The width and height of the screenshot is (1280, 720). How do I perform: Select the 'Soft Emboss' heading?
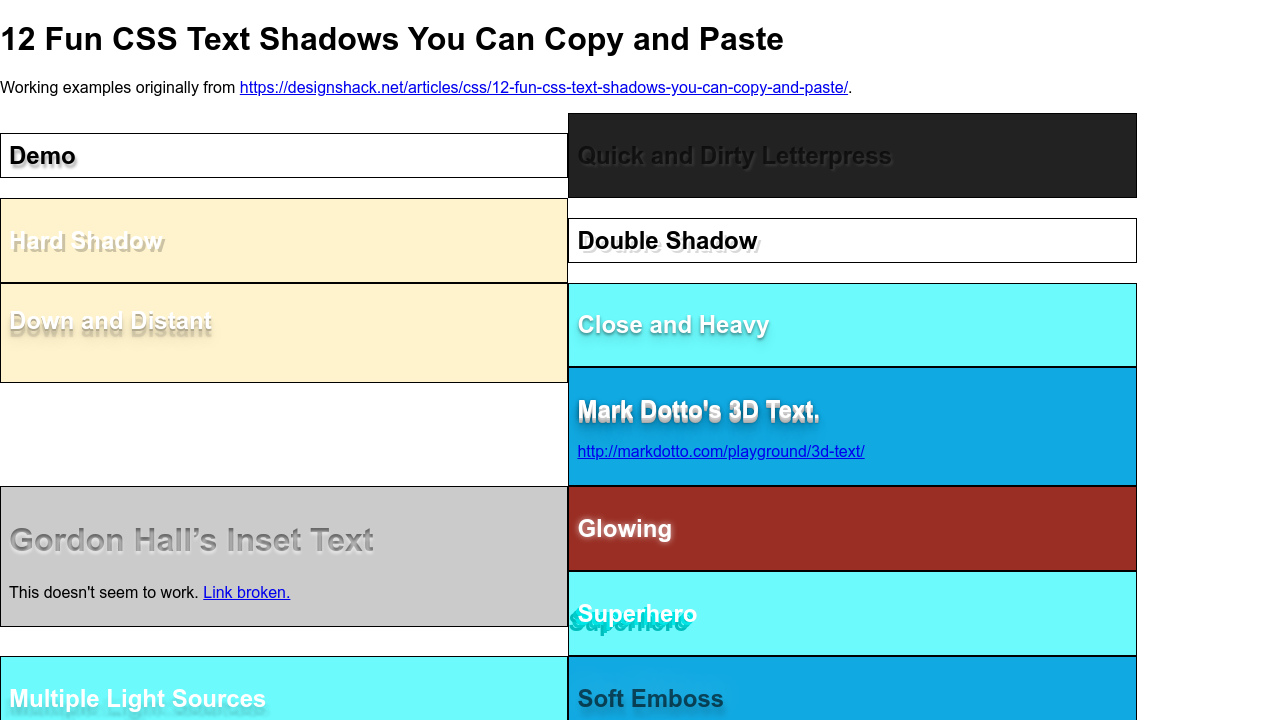point(650,698)
